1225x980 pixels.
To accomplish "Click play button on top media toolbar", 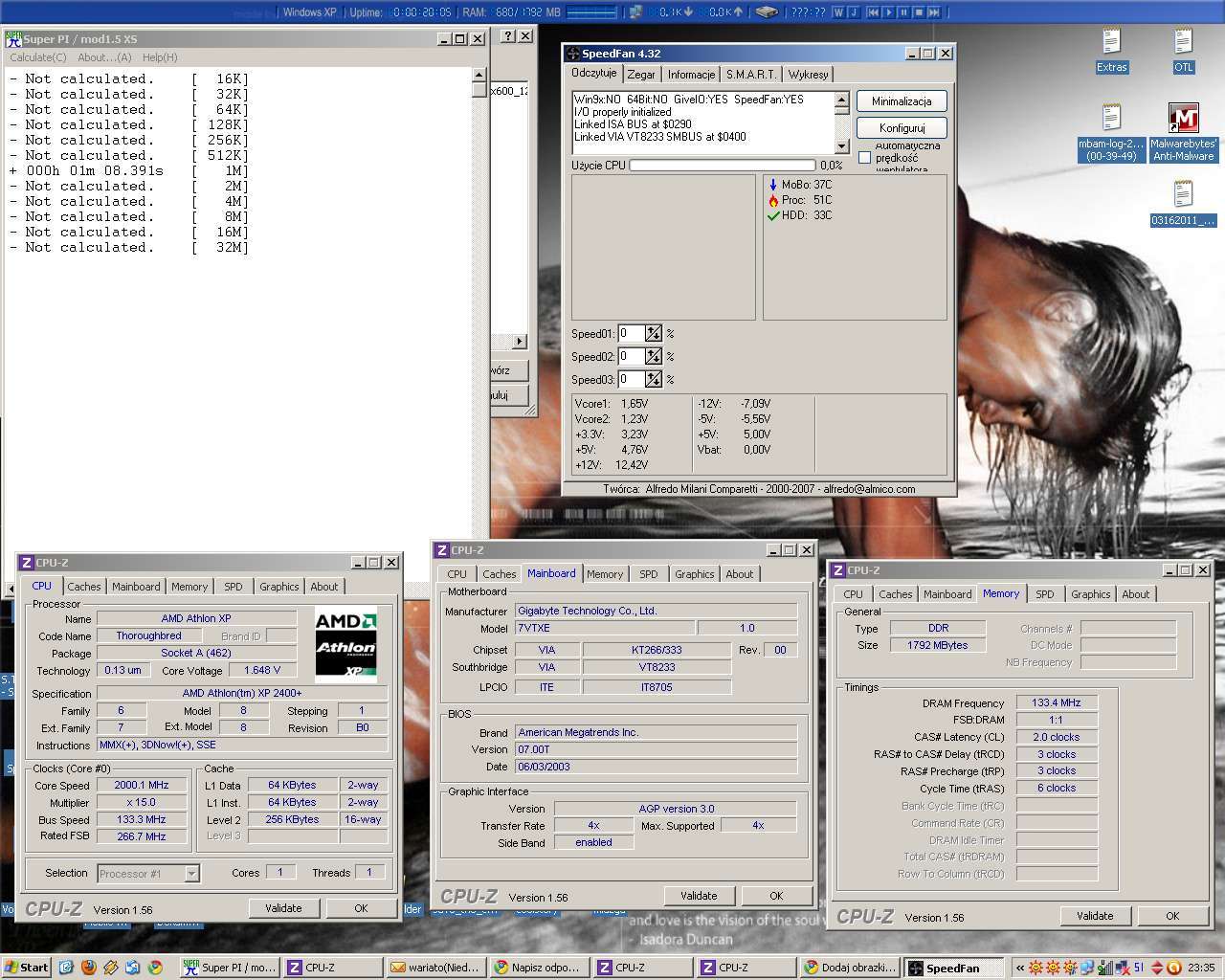I will (x=889, y=12).
